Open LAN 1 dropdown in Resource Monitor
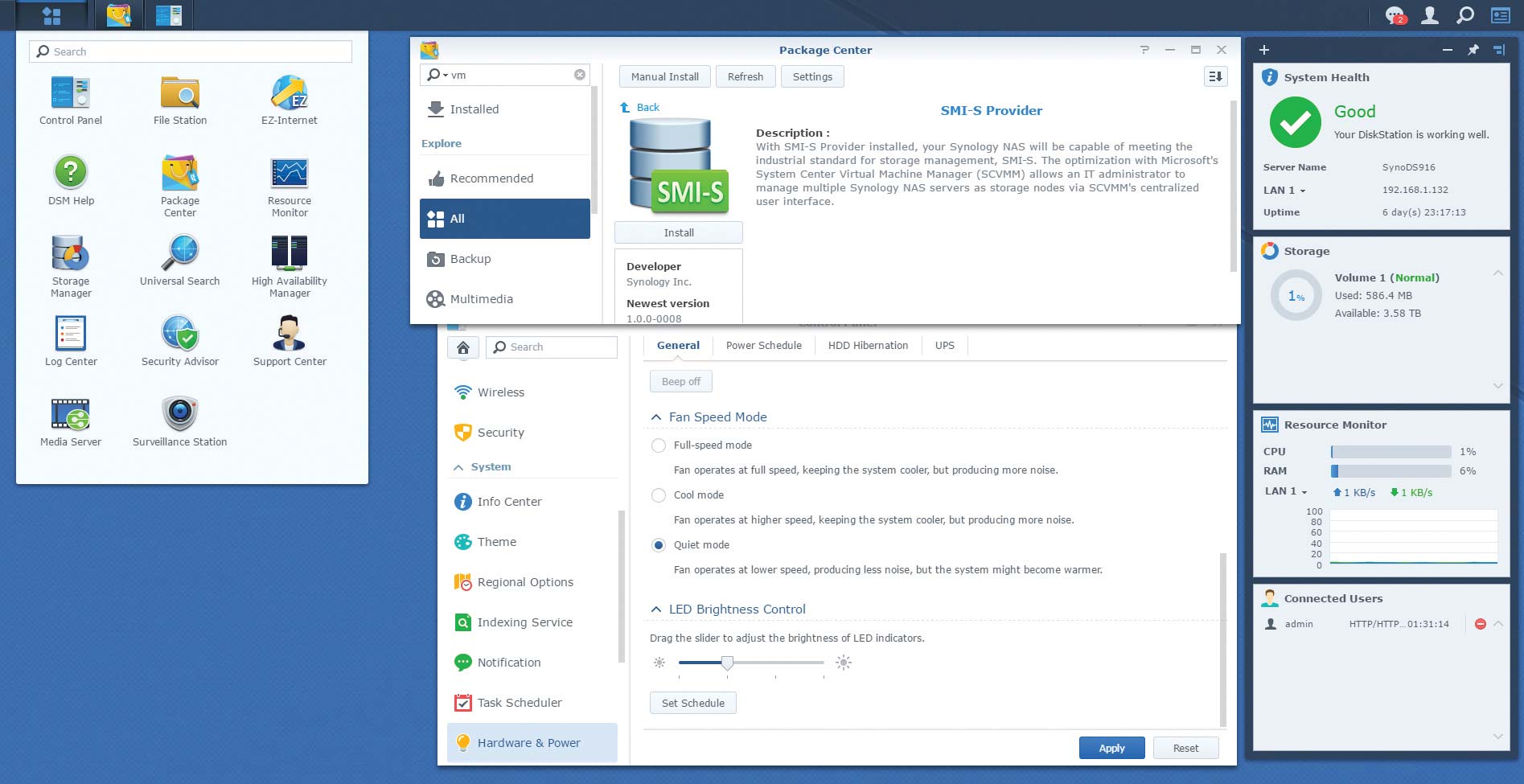Screen dimensions: 1524x784 [x=1304, y=492]
